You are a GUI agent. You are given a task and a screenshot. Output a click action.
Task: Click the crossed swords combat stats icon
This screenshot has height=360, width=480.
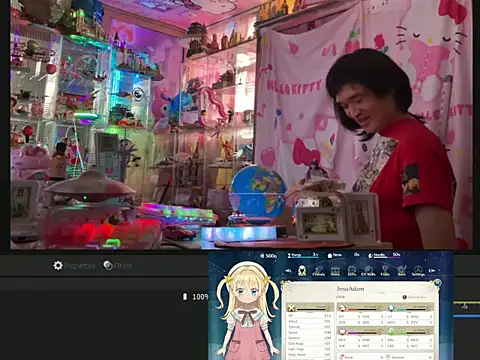pos(292,308)
